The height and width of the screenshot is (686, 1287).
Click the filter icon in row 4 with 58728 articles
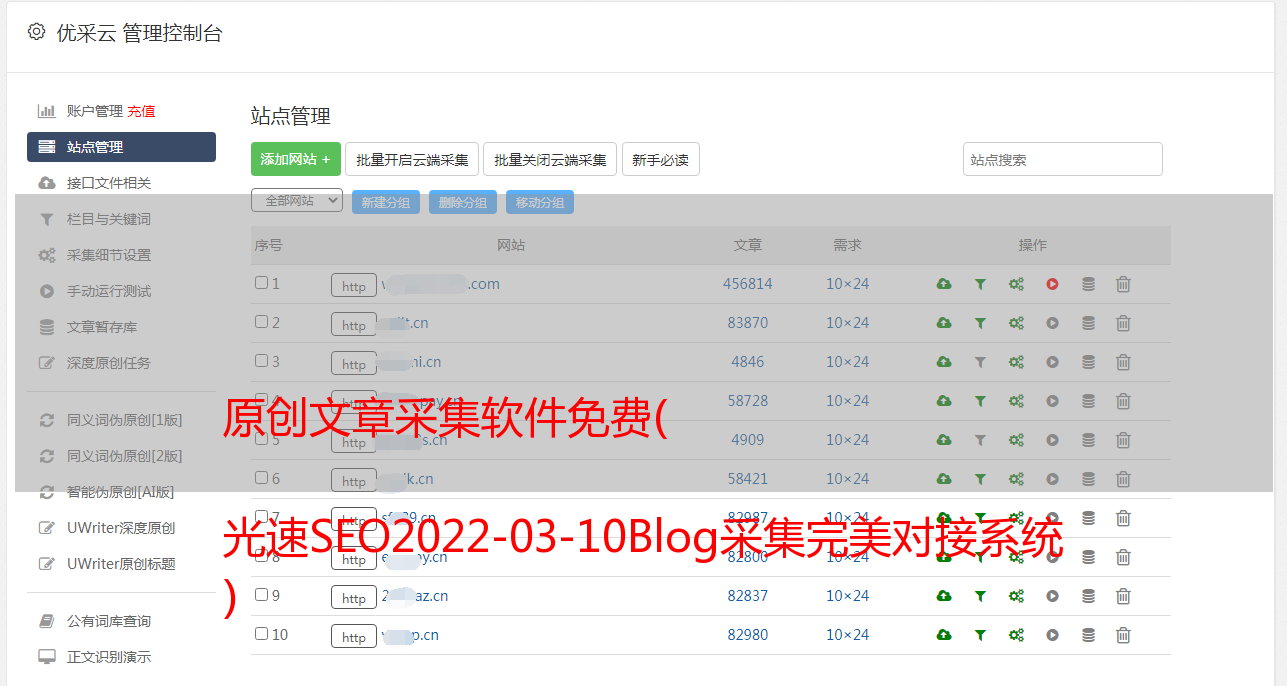pos(980,401)
